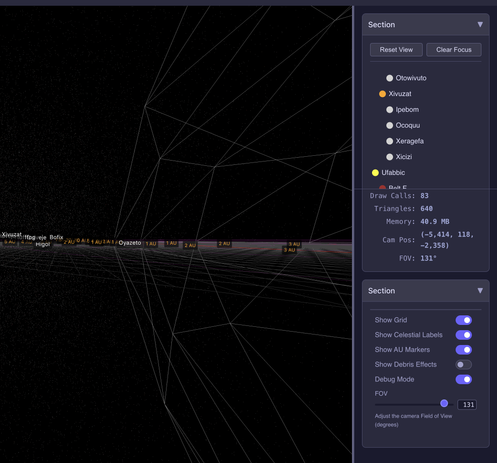Click the Reset View button
The height and width of the screenshot is (463, 497).
point(396,50)
